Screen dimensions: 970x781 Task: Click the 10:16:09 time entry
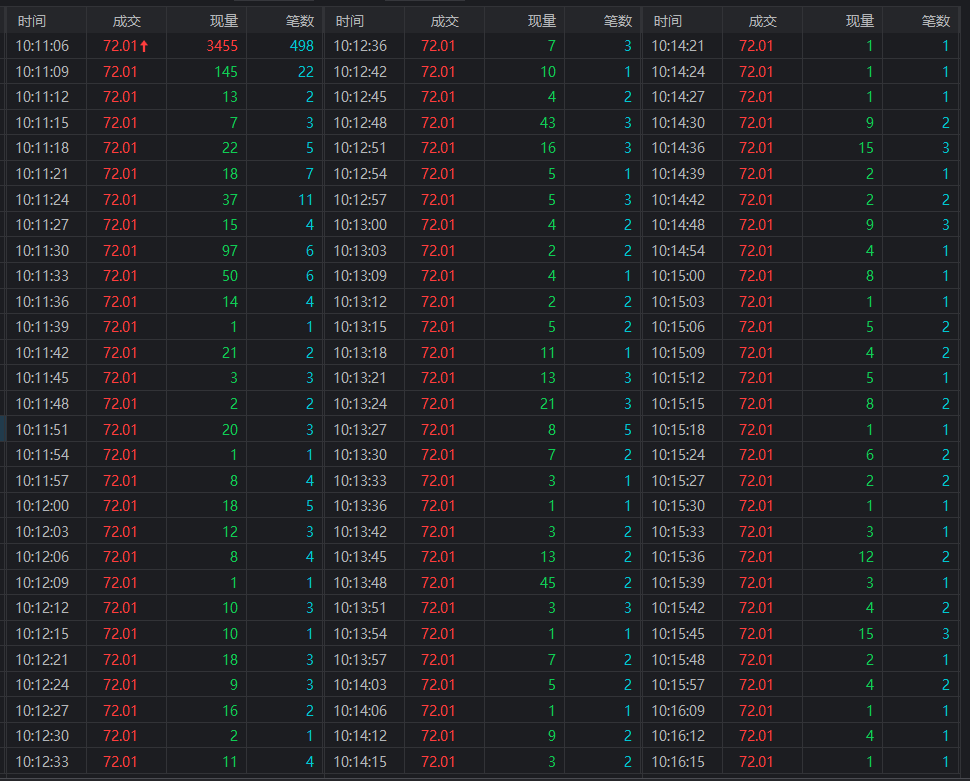click(678, 711)
